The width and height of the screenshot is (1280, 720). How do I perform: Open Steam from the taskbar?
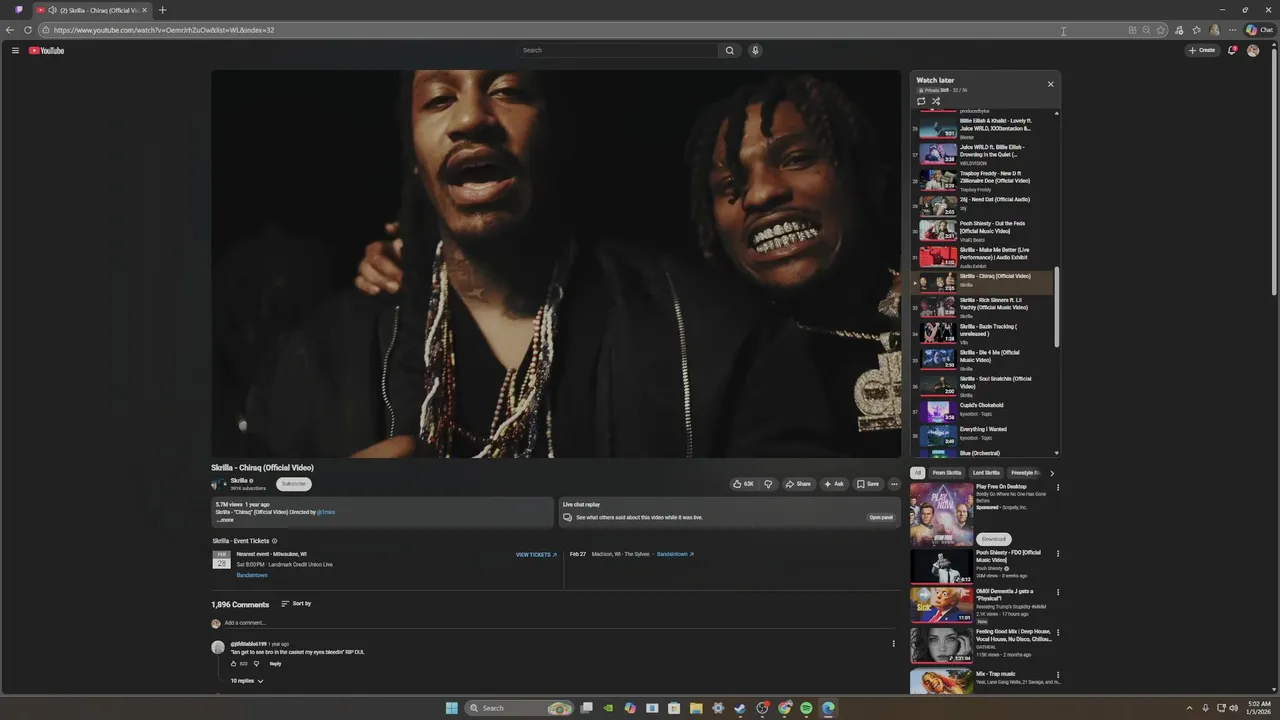click(740, 708)
